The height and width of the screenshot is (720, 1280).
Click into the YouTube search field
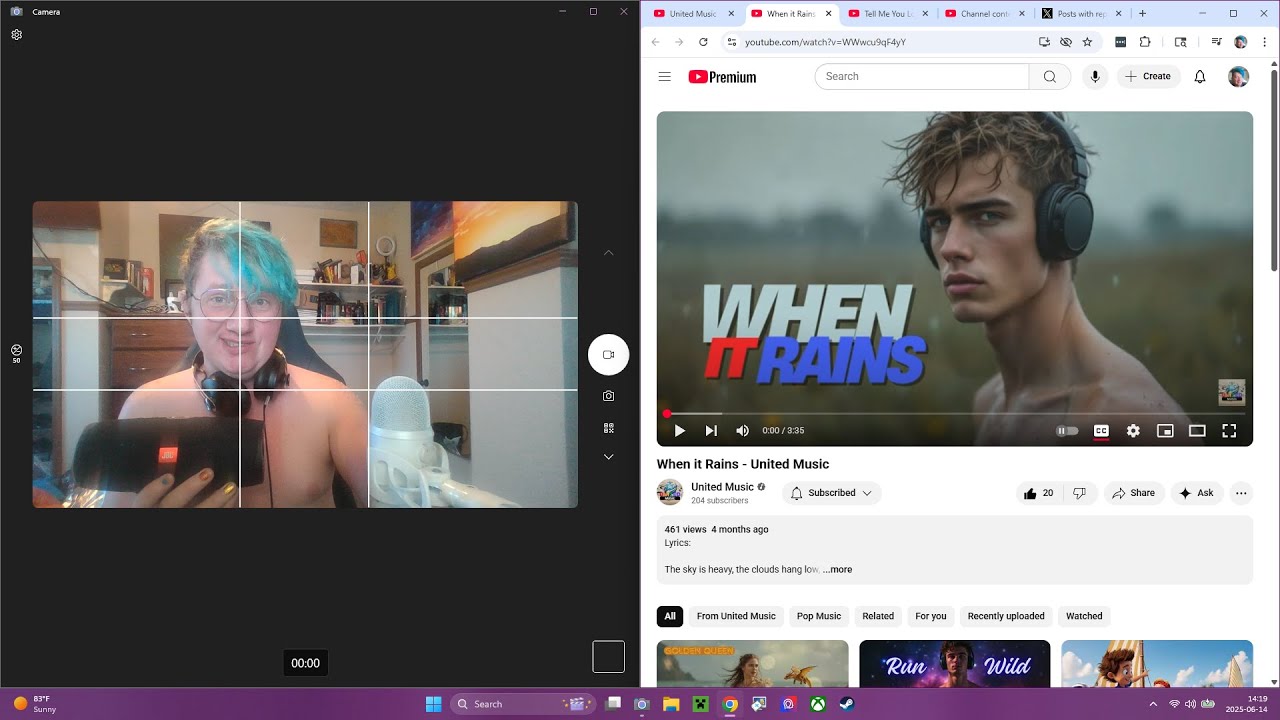click(x=922, y=76)
